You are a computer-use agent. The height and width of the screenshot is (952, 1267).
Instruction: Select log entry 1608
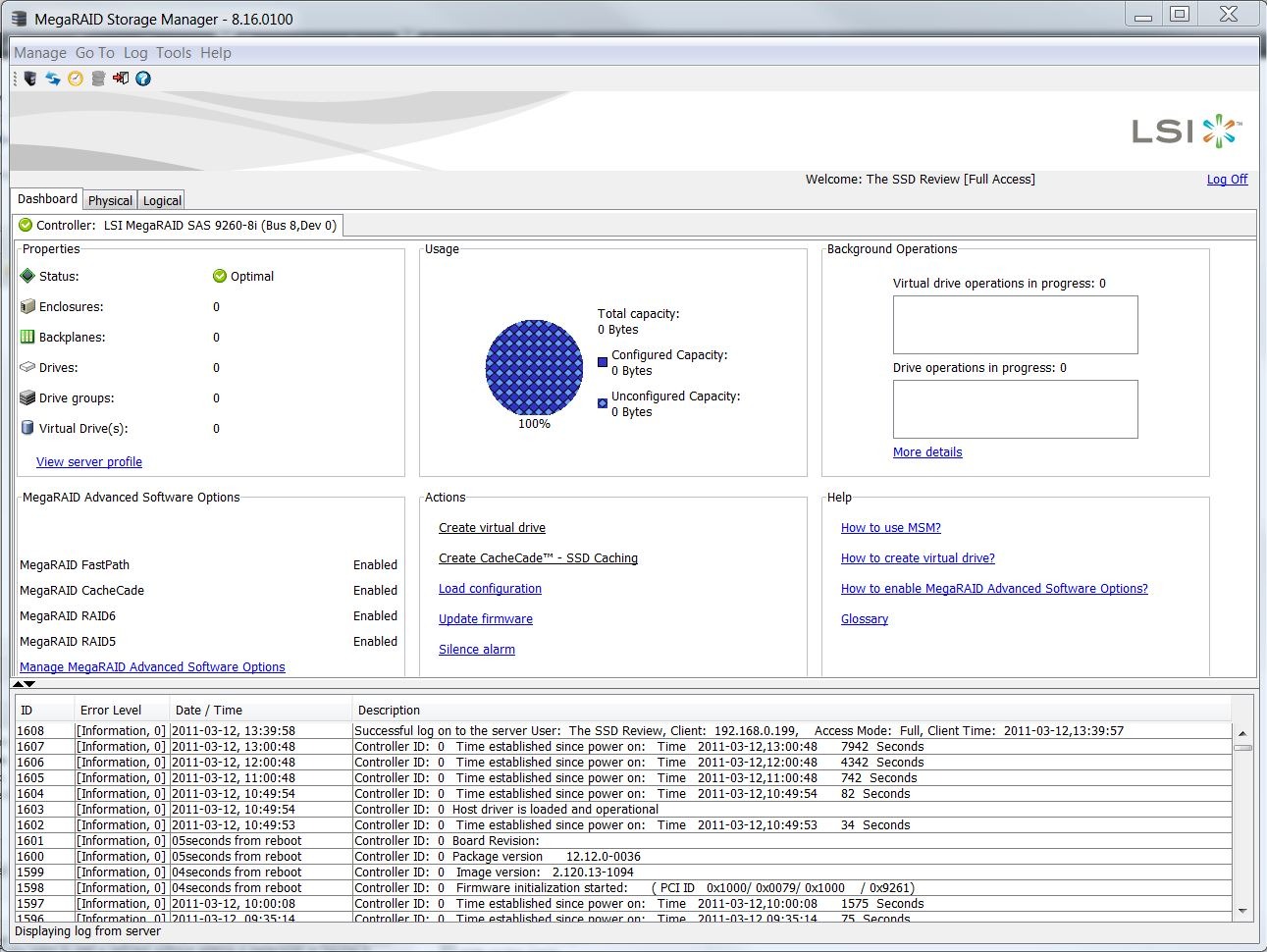click(x=623, y=731)
